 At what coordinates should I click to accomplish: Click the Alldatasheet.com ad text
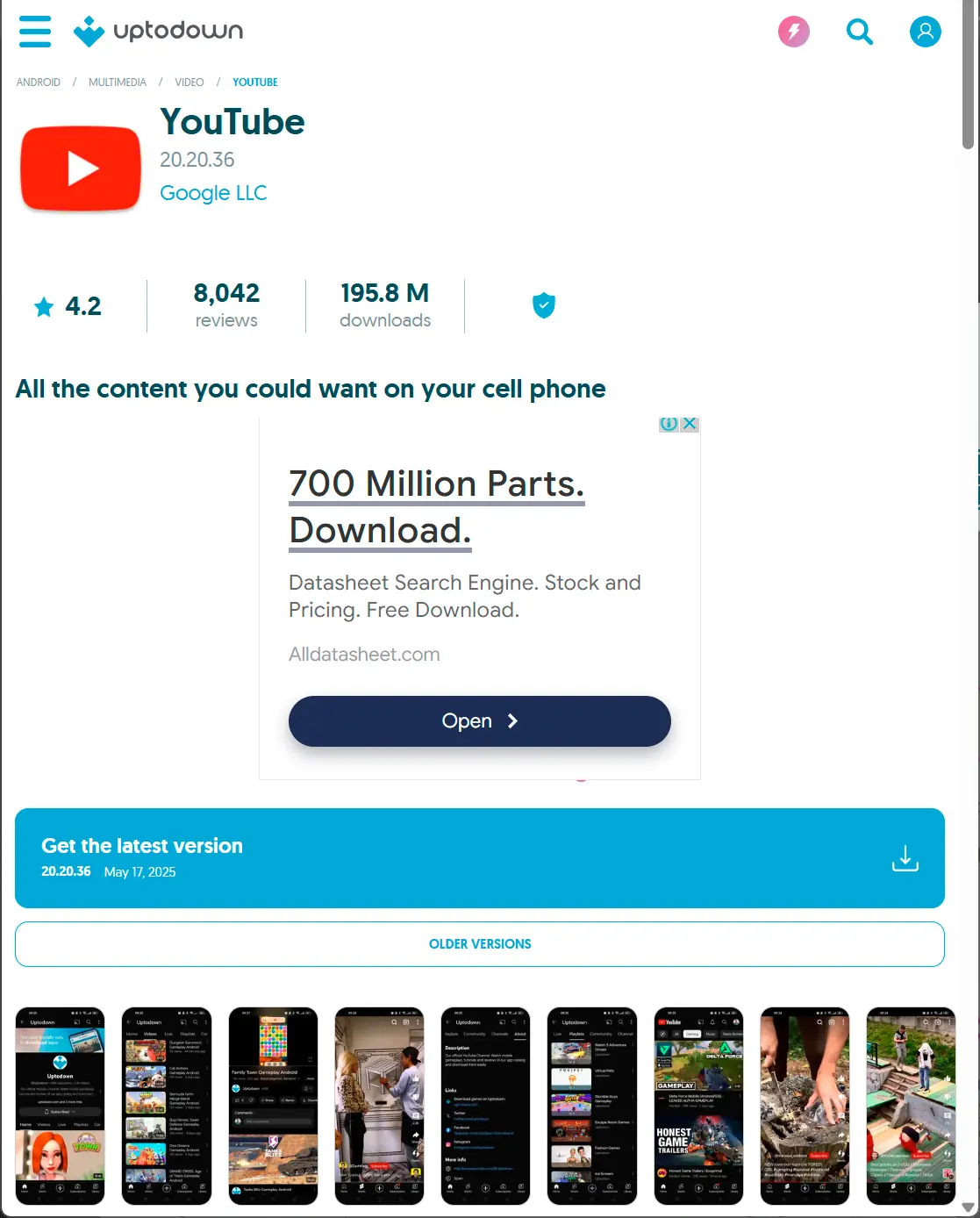[364, 655]
